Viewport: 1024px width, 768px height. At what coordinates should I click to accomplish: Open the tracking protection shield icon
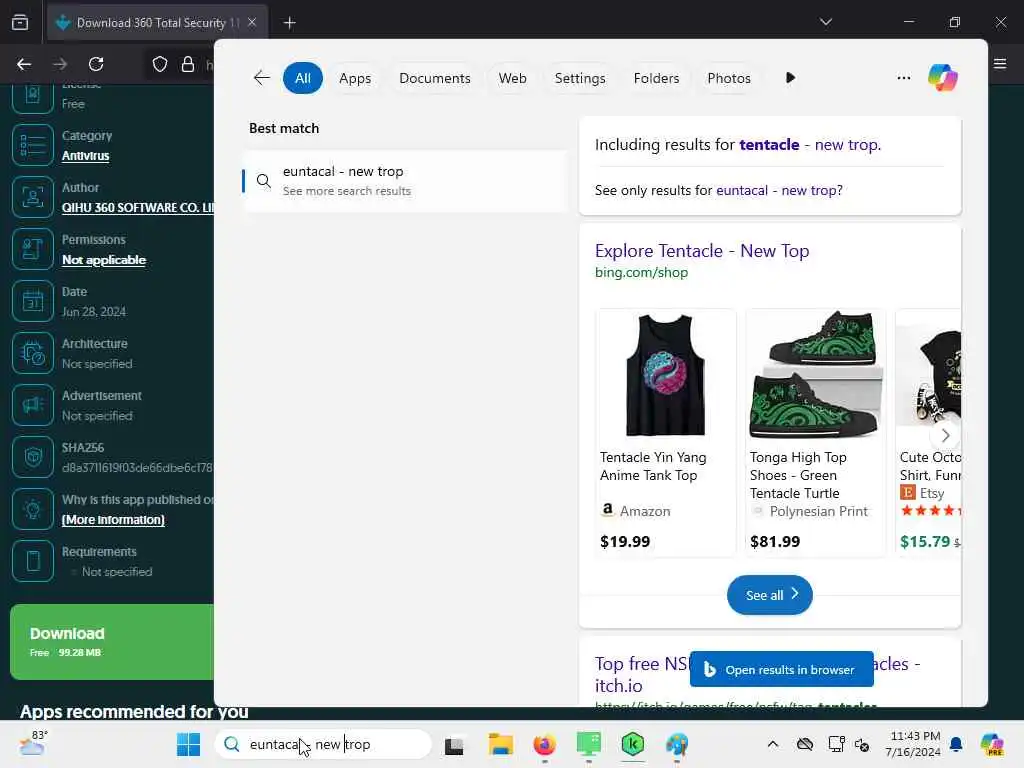tap(160, 64)
